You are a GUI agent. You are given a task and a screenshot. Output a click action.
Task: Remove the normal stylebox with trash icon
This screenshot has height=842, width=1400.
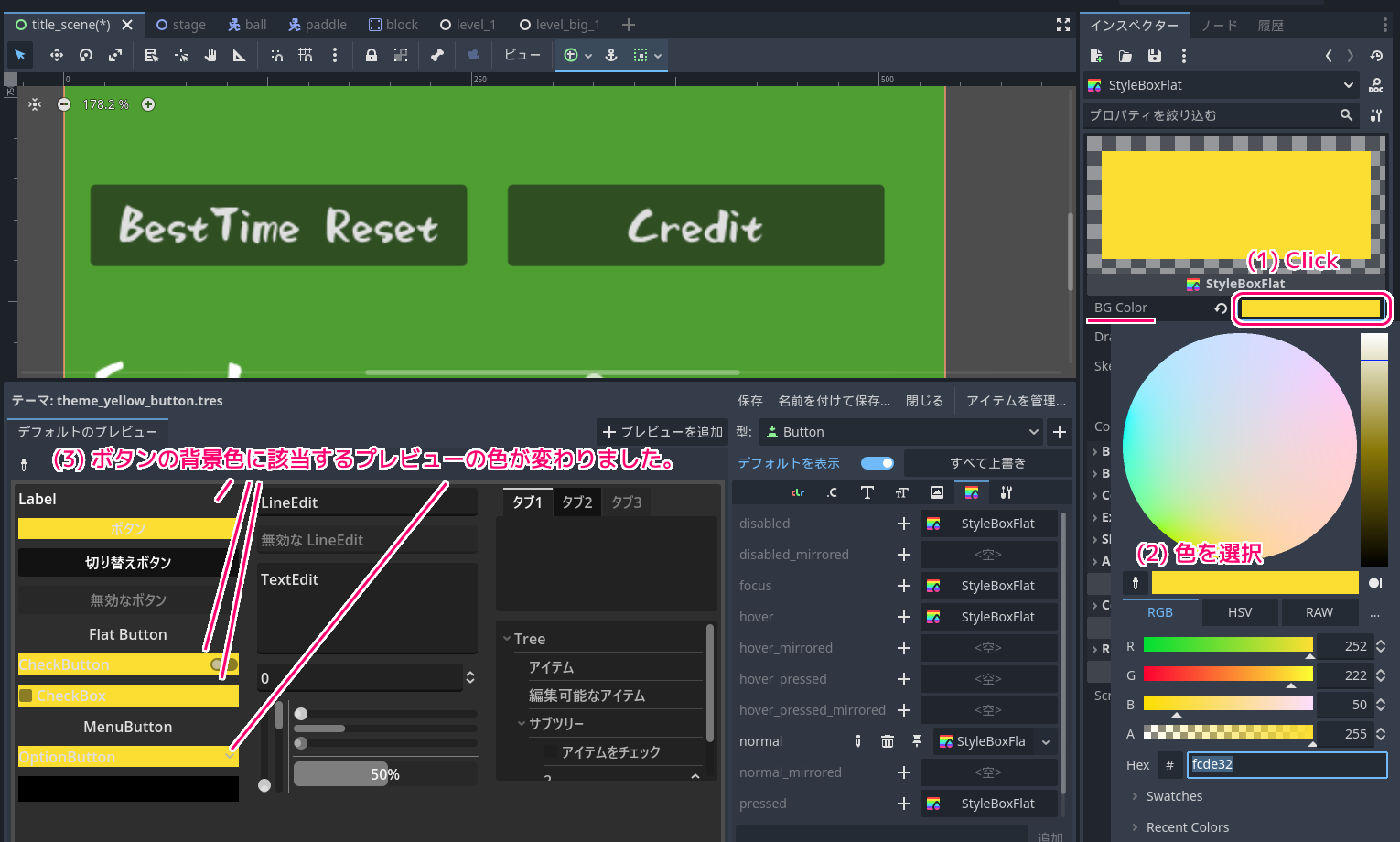click(x=888, y=741)
